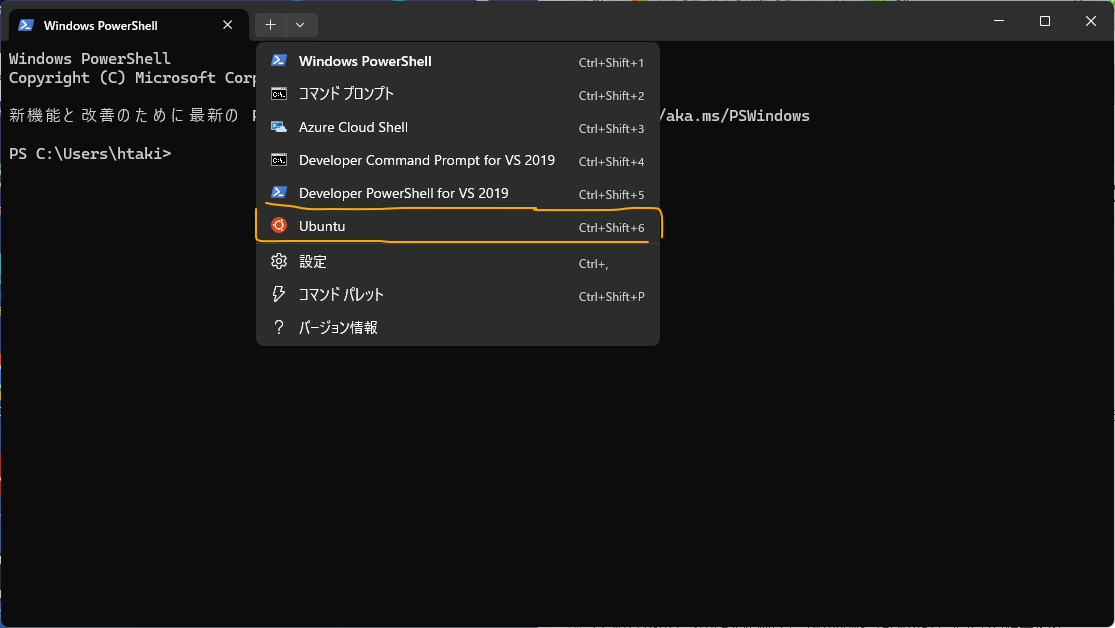The image size is (1115, 628).
Task: Click the Ctrl+Shift+P shortcut text
Action: coord(612,297)
